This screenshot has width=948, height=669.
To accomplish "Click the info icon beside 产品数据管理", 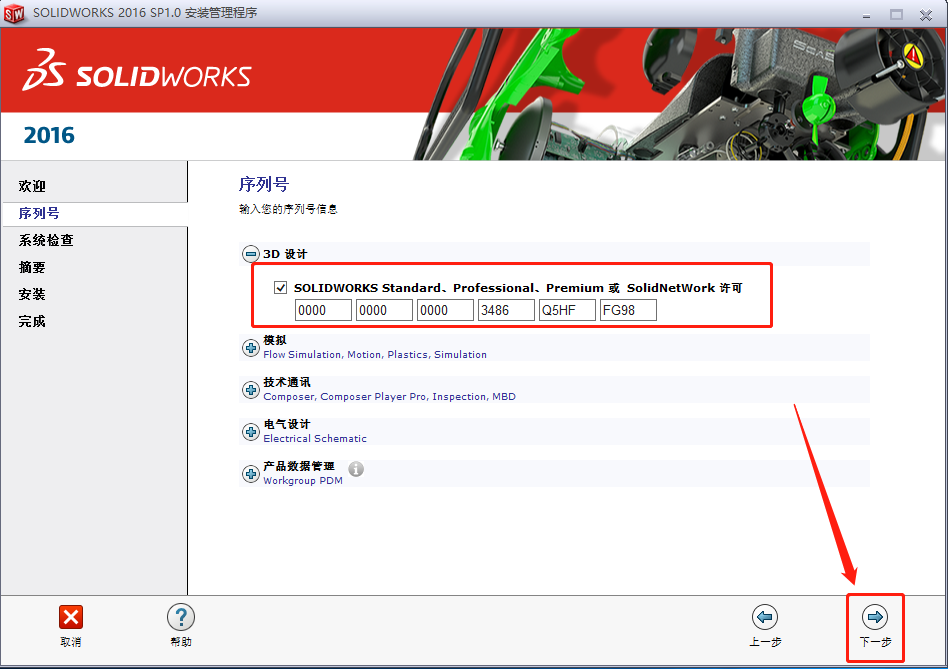I will click(x=356, y=469).
